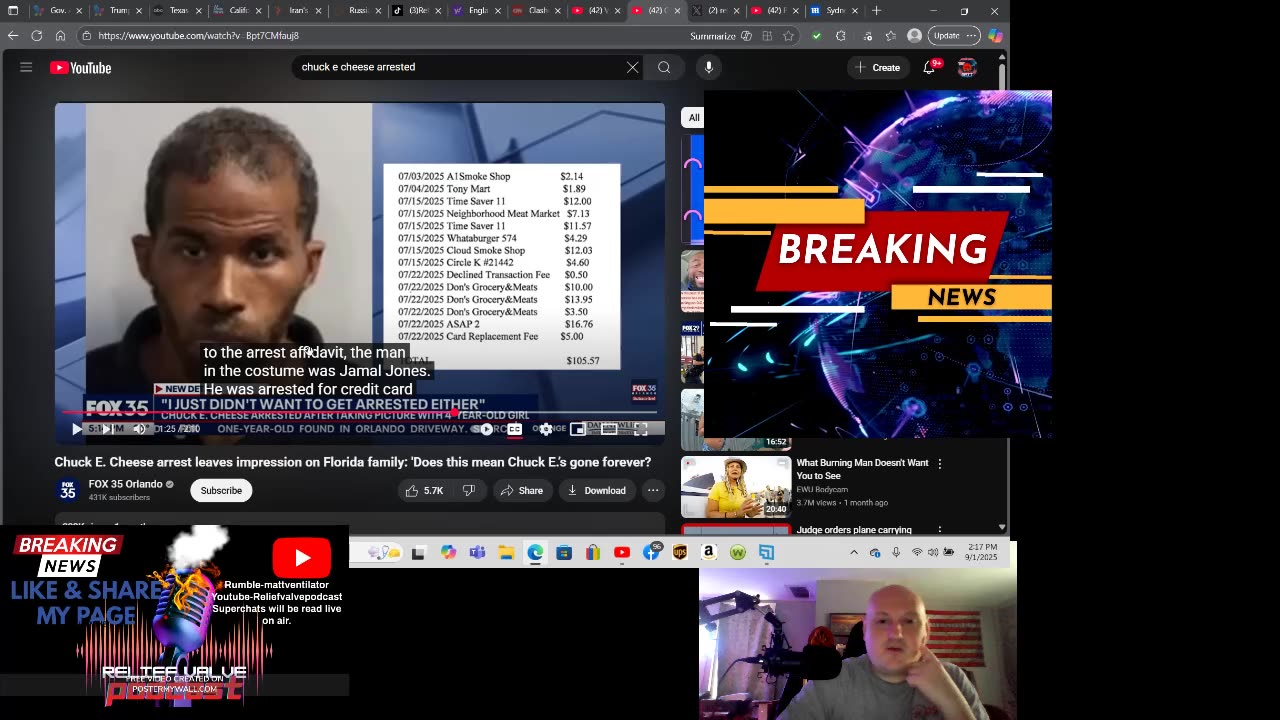The width and height of the screenshot is (1280, 720).
Task: Open the YouTube hamburger guide menu
Action: pos(26,67)
